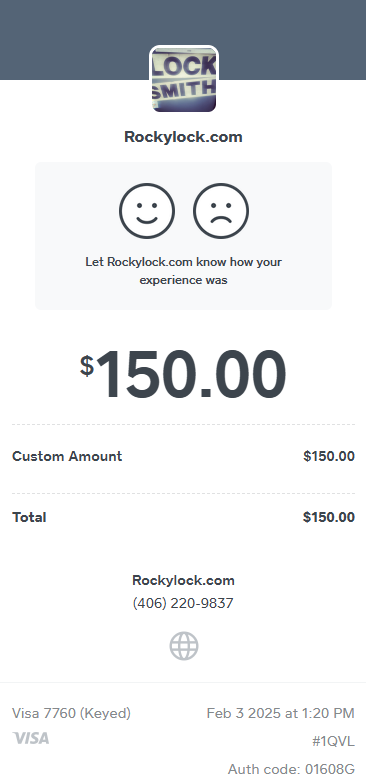The width and height of the screenshot is (366, 783).
Task: Click Rockylock.com name above phone number
Action: pyautogui.click(x=183, y=580)
